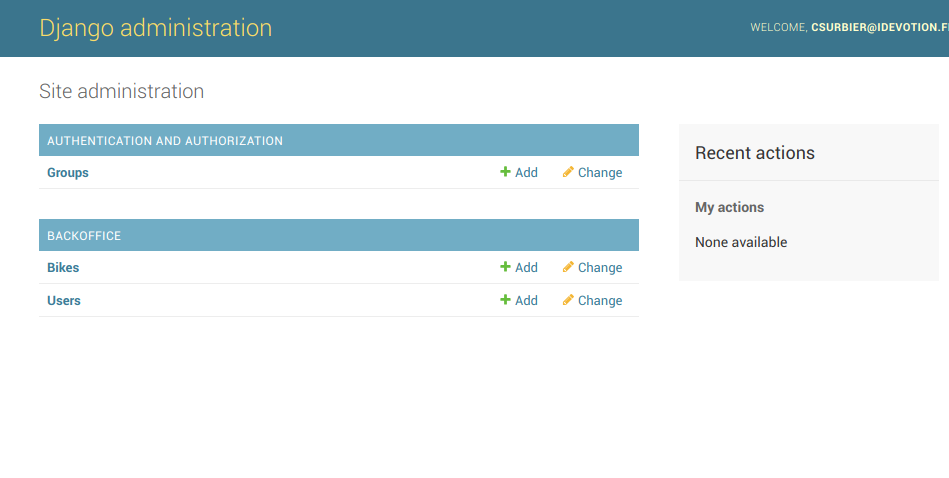The image size is (949, 478).
Task: Click the pencil icon in Bikes row
Action: (x=568, y=267)
